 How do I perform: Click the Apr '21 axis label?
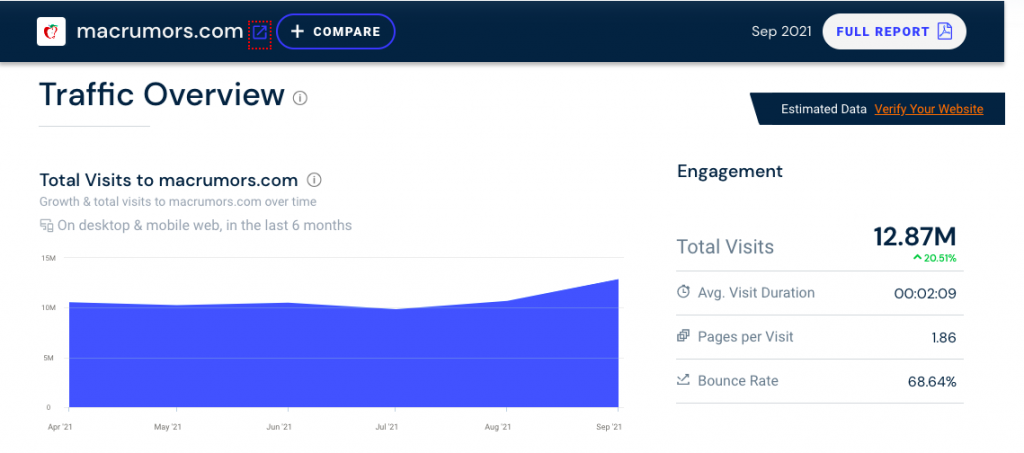coord(61,428)
